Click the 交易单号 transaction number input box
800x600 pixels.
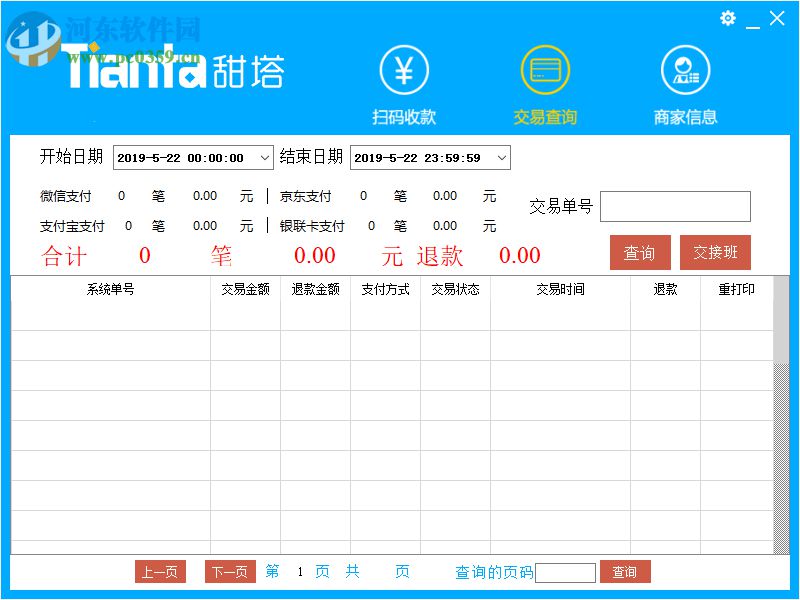coord(676,206)
